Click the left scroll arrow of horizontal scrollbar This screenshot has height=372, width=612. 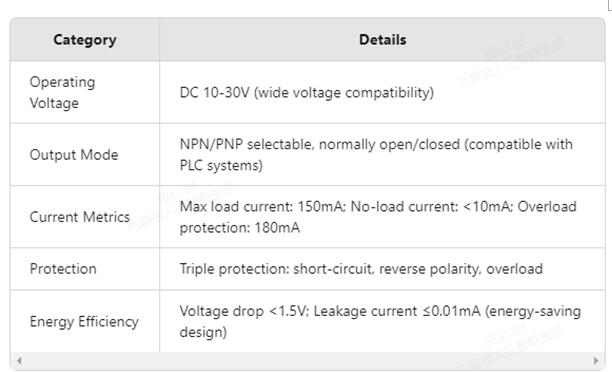coord(19,361)
